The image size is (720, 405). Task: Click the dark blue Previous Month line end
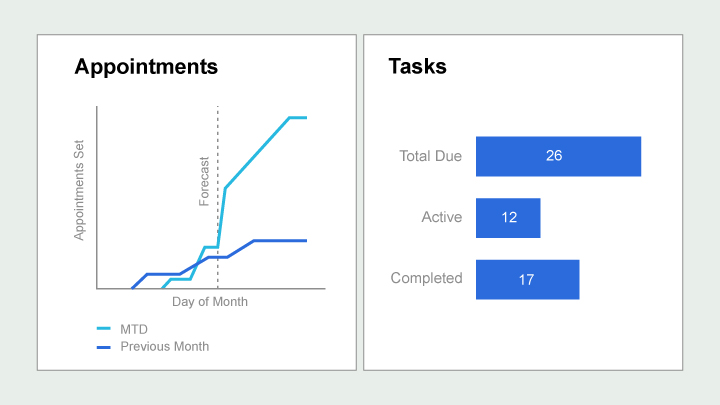304,241
